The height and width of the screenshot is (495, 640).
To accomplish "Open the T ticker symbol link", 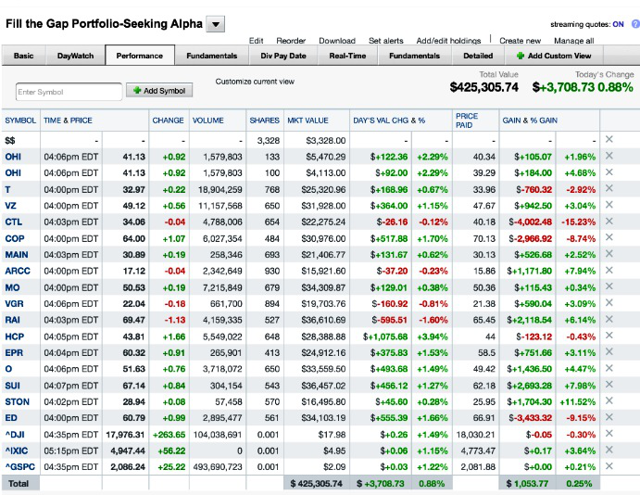I will [x=8, y=189].
